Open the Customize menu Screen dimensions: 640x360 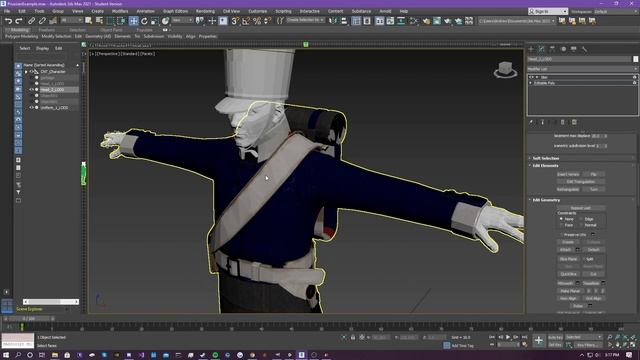pos(258,11)
